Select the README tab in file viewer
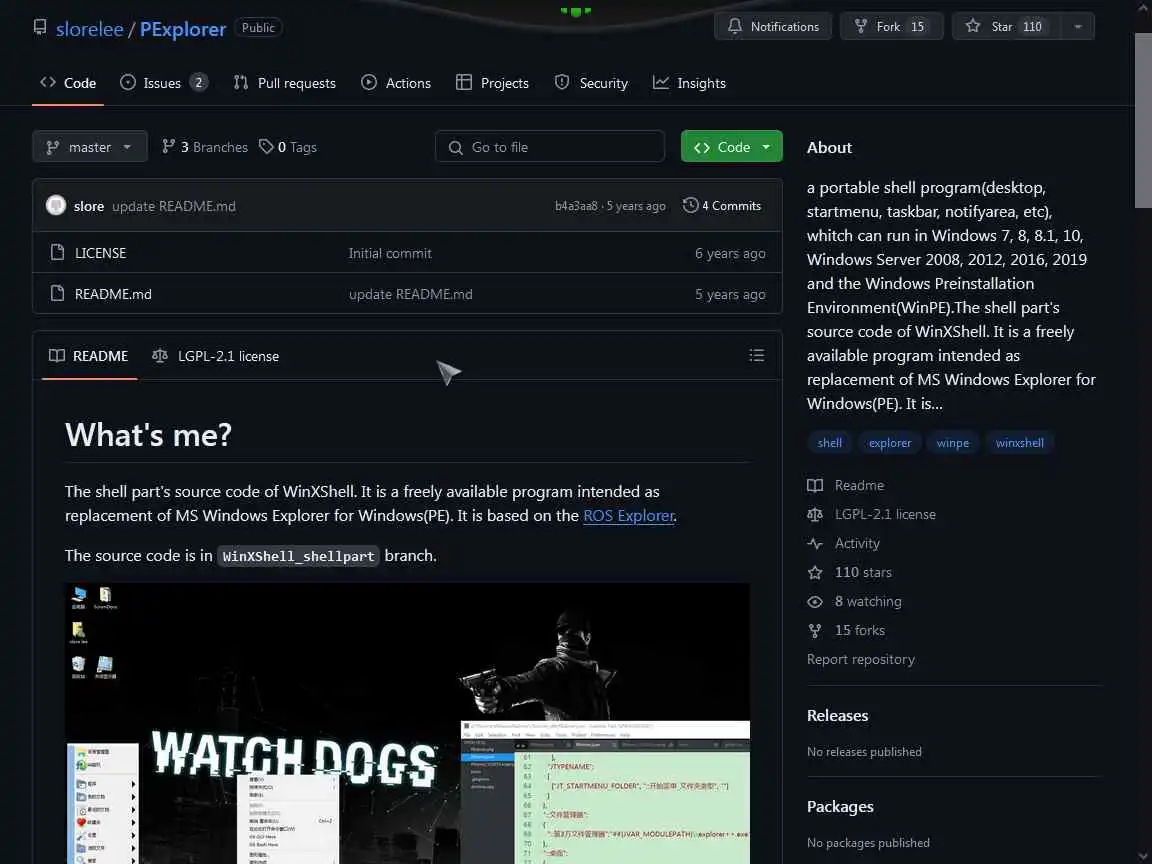This screenshot has height=864, width=1152. (89, 356)
